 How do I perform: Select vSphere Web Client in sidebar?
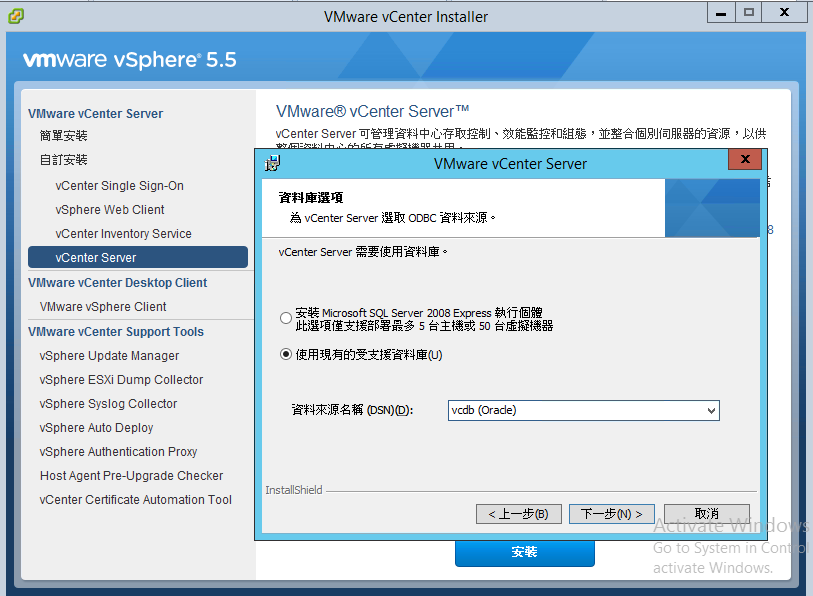tap(109, 210)
